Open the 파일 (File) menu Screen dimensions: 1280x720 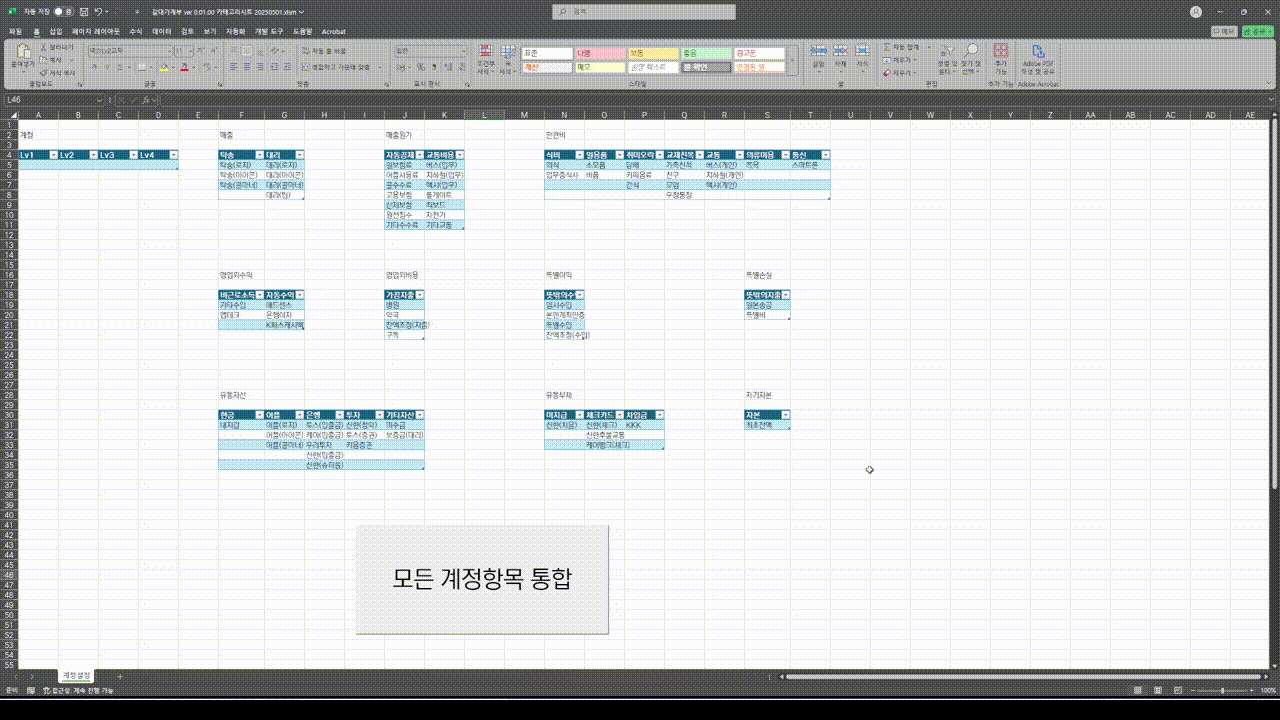coord(15,32)
